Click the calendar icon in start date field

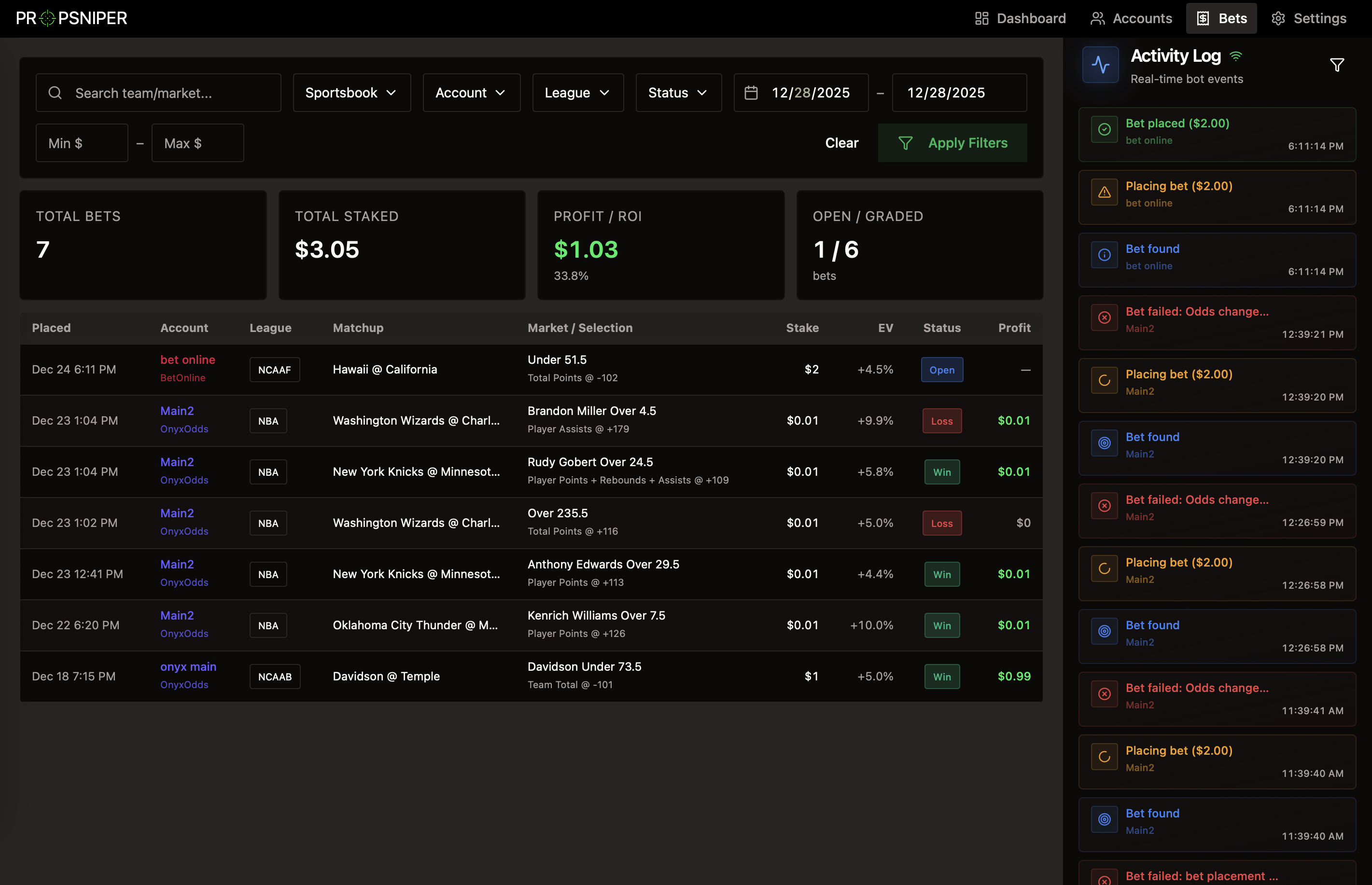[x=751, y=93]
